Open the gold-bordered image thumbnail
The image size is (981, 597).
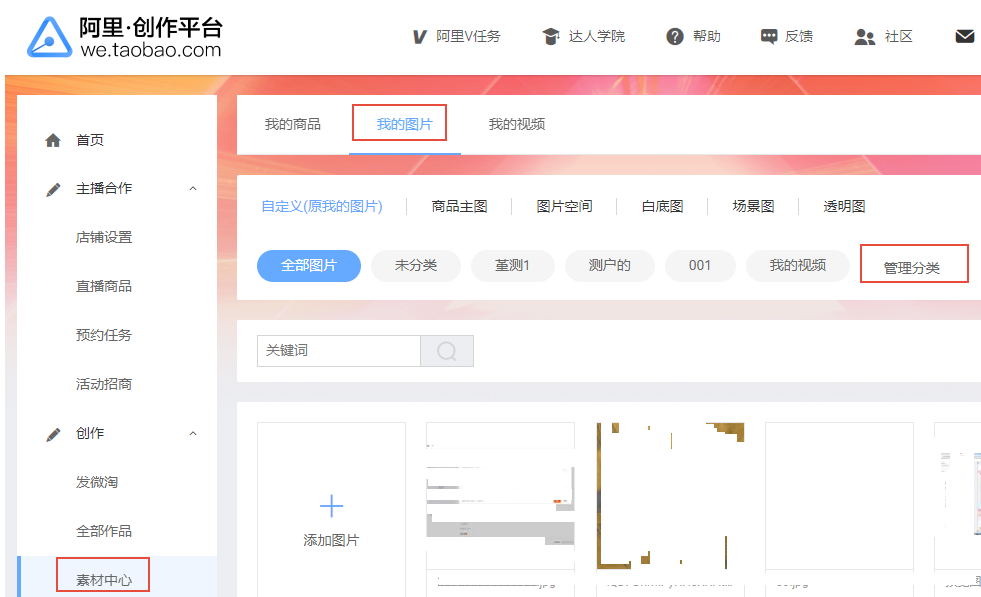[x=670, y=496]
